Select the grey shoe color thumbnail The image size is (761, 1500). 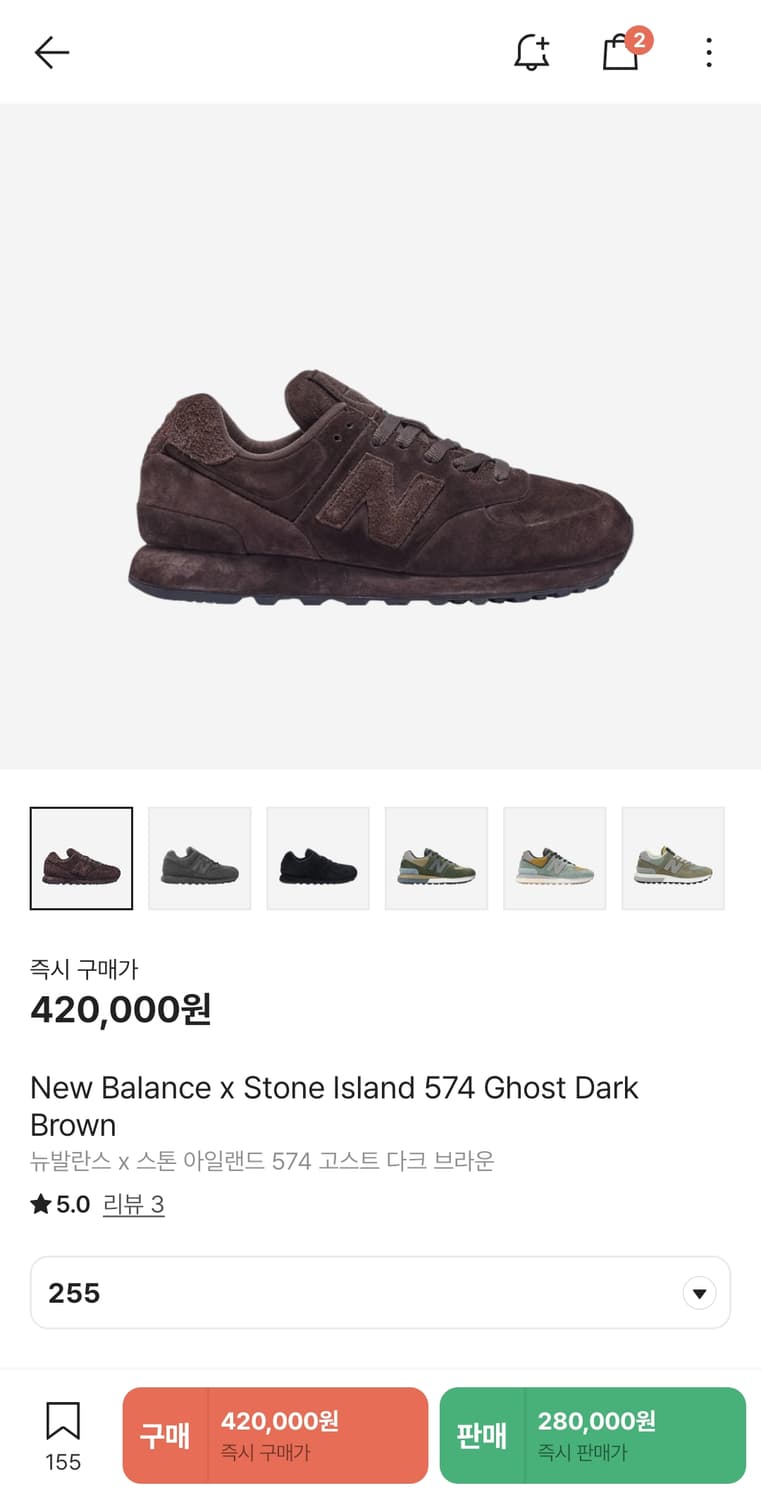200,858
